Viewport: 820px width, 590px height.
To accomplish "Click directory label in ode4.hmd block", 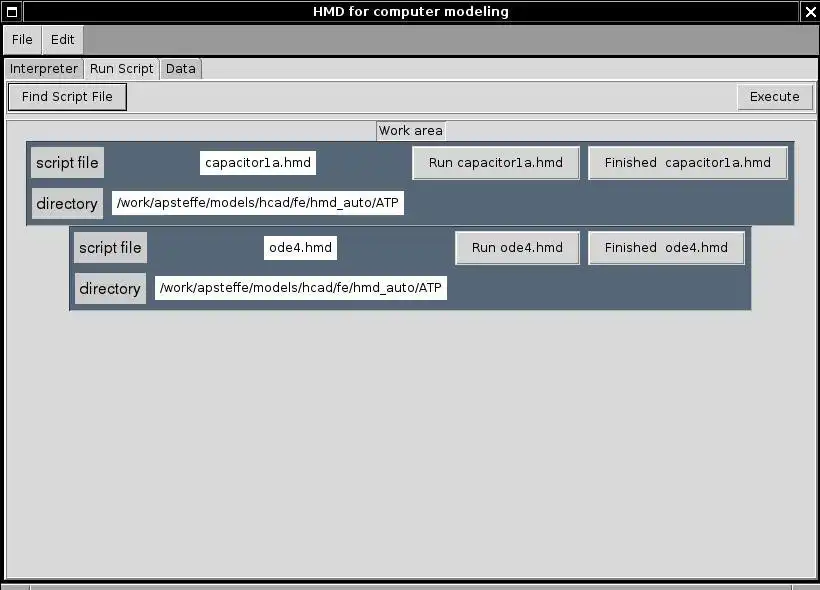I will [x=110, y=288].
